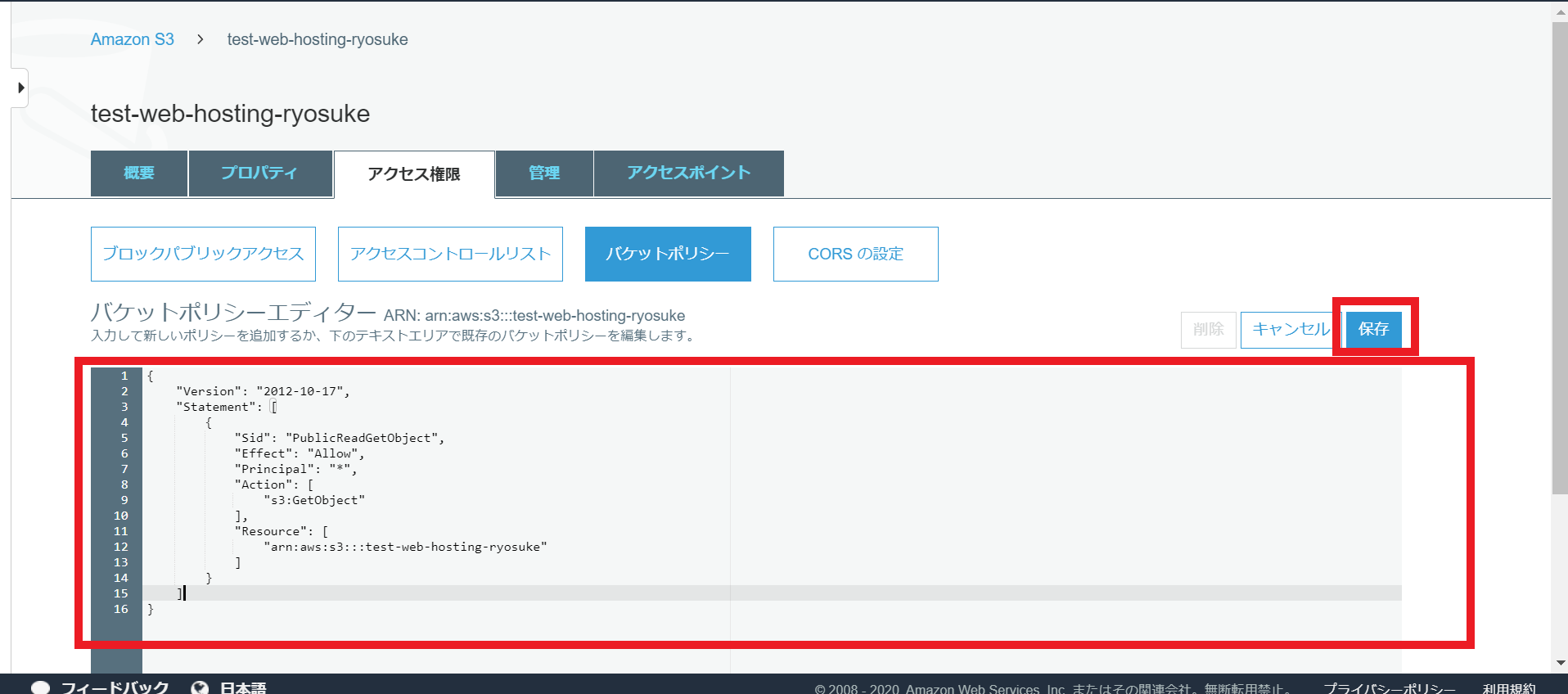Place cursor in the Resource ARN line
Screen dimensions: 1568x694
pyautogui.click(x=405, y=547)
